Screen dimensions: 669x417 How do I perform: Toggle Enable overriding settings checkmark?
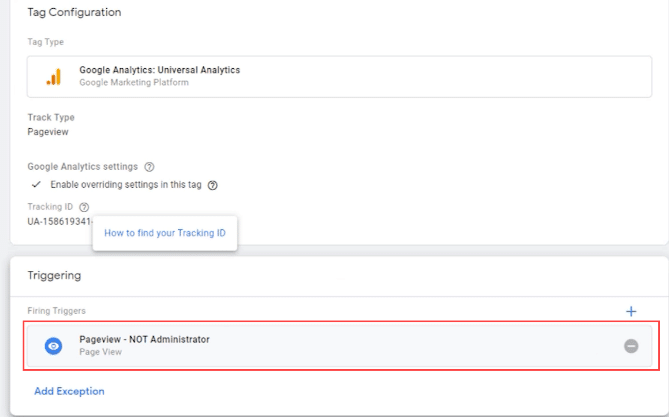(36, 184)
